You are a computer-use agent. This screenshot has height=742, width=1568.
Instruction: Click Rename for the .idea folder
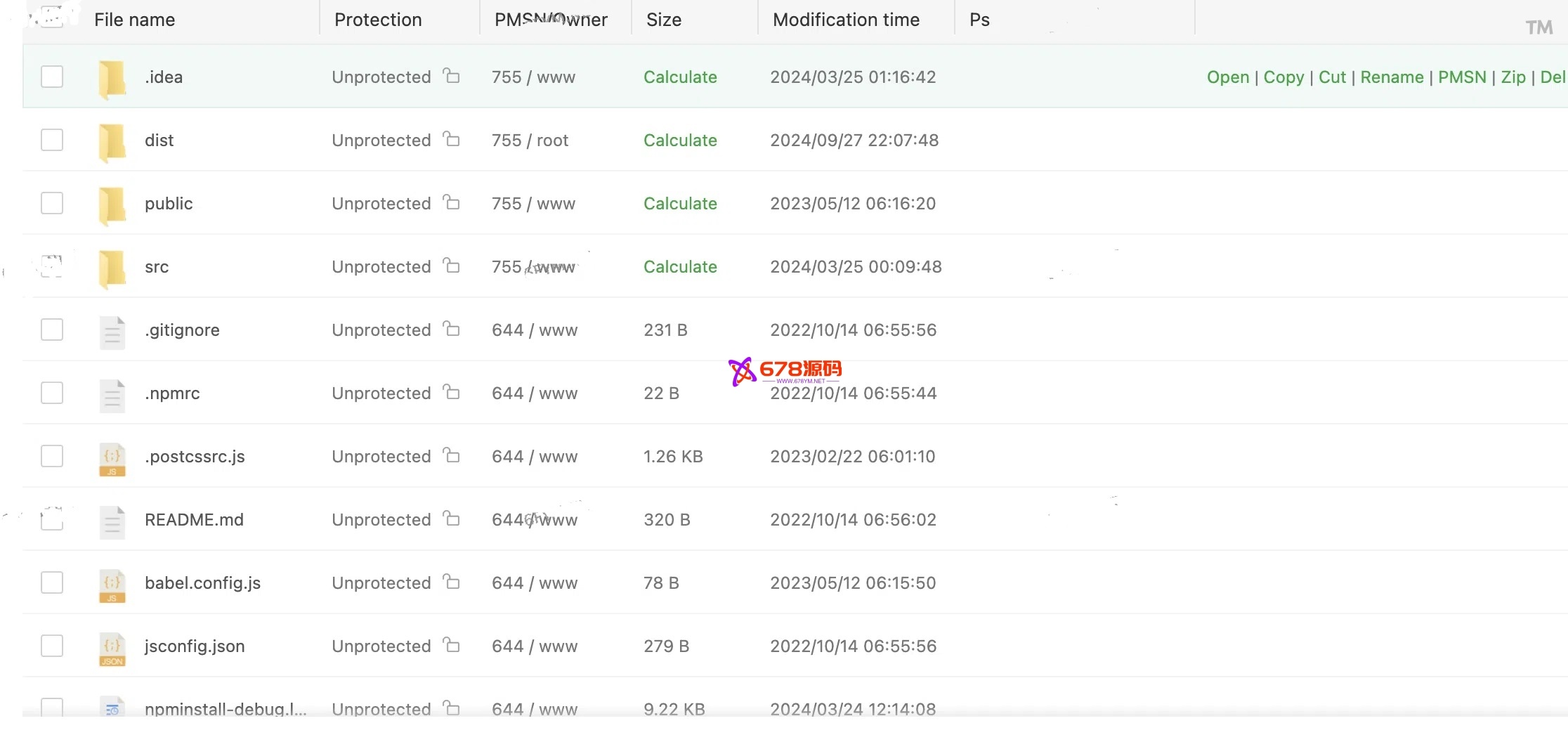pyautogui.click(x=1392, y=77)
